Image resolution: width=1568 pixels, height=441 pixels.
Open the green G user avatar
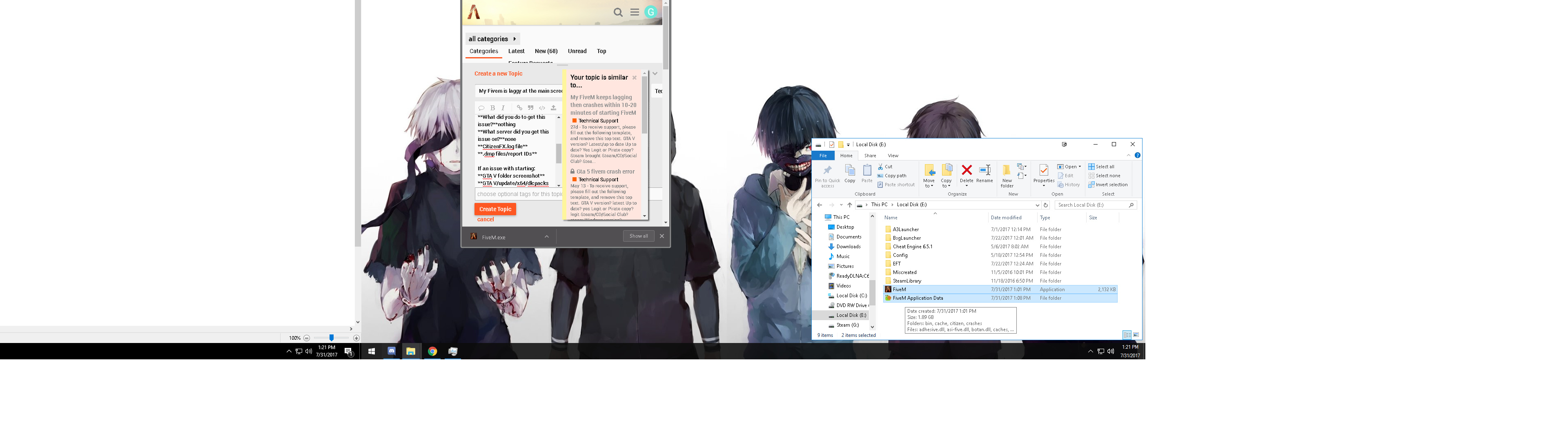(x=651, y=11)
